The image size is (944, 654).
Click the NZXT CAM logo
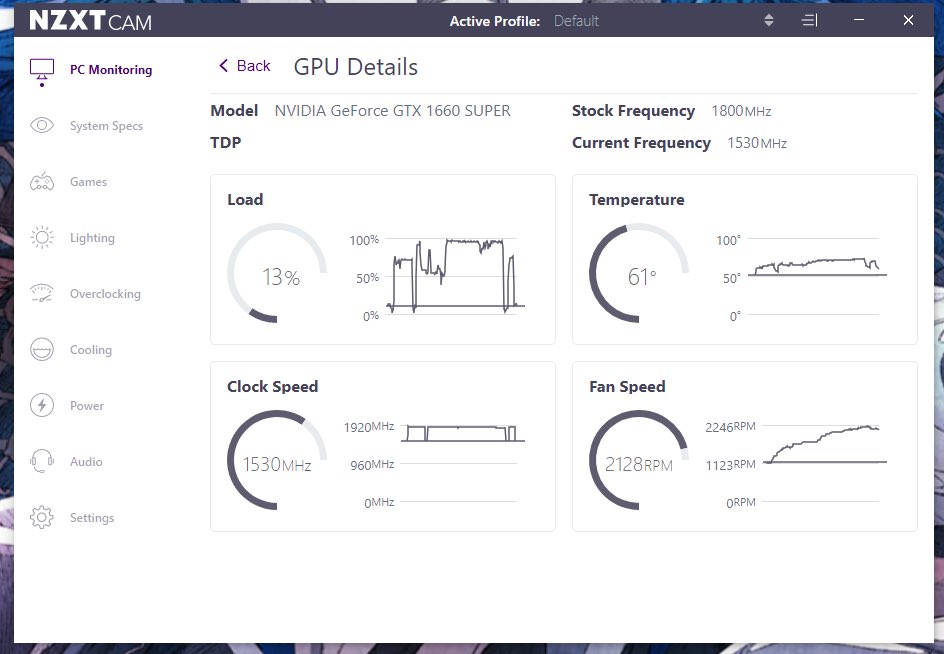pos(90,20)
